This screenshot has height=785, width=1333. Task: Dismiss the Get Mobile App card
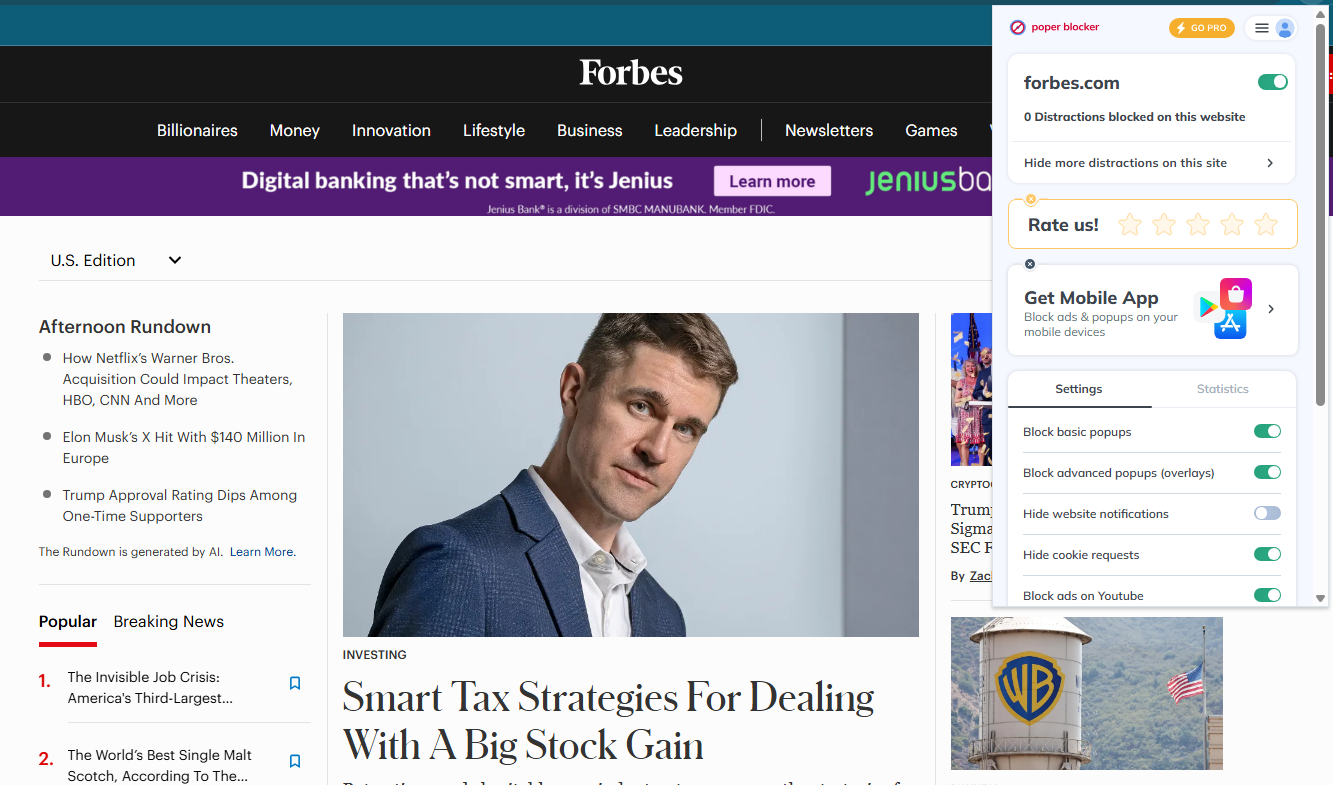click(1029, 263)
